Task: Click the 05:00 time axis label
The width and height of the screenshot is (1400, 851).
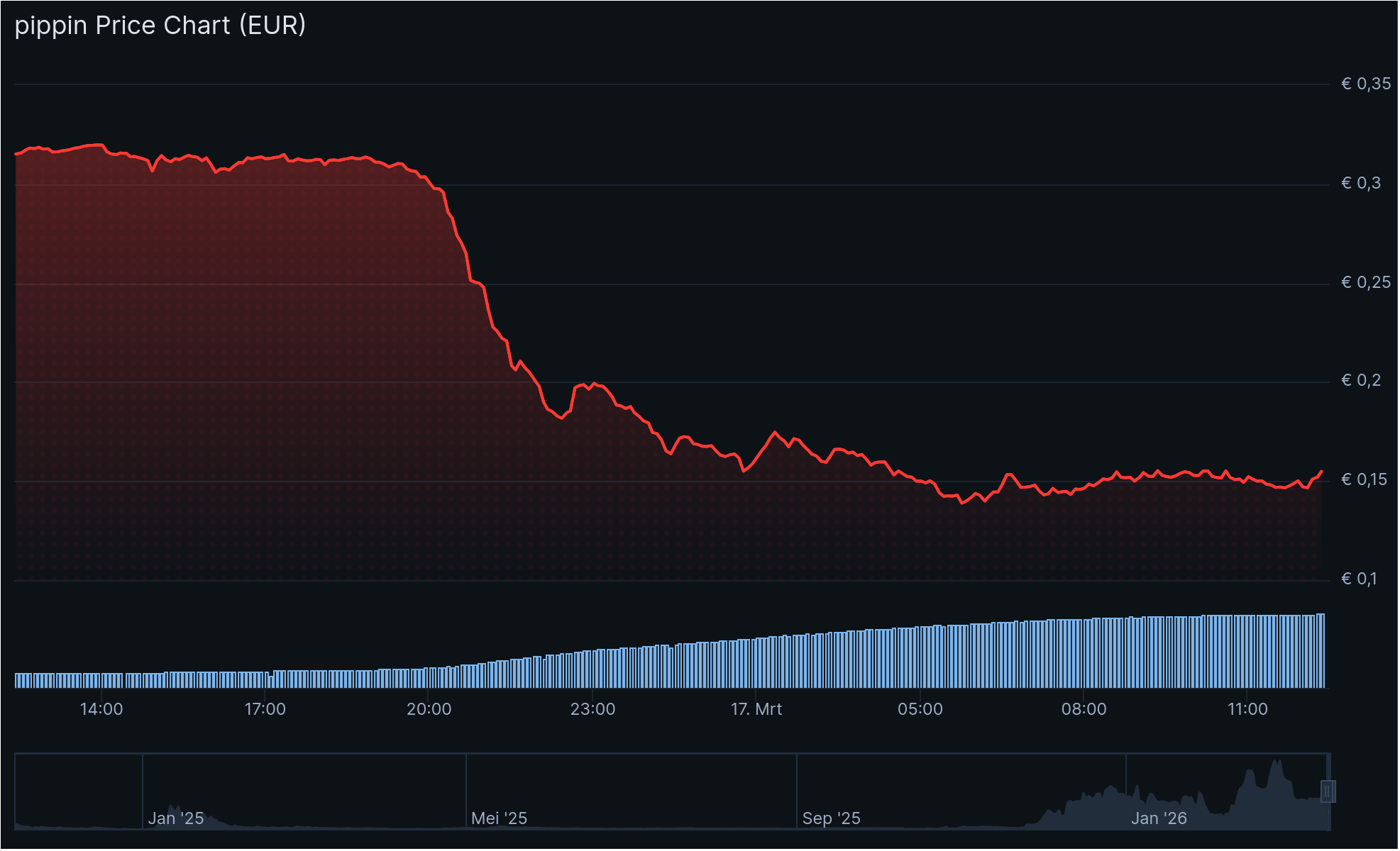Action: tap(920, 709)
